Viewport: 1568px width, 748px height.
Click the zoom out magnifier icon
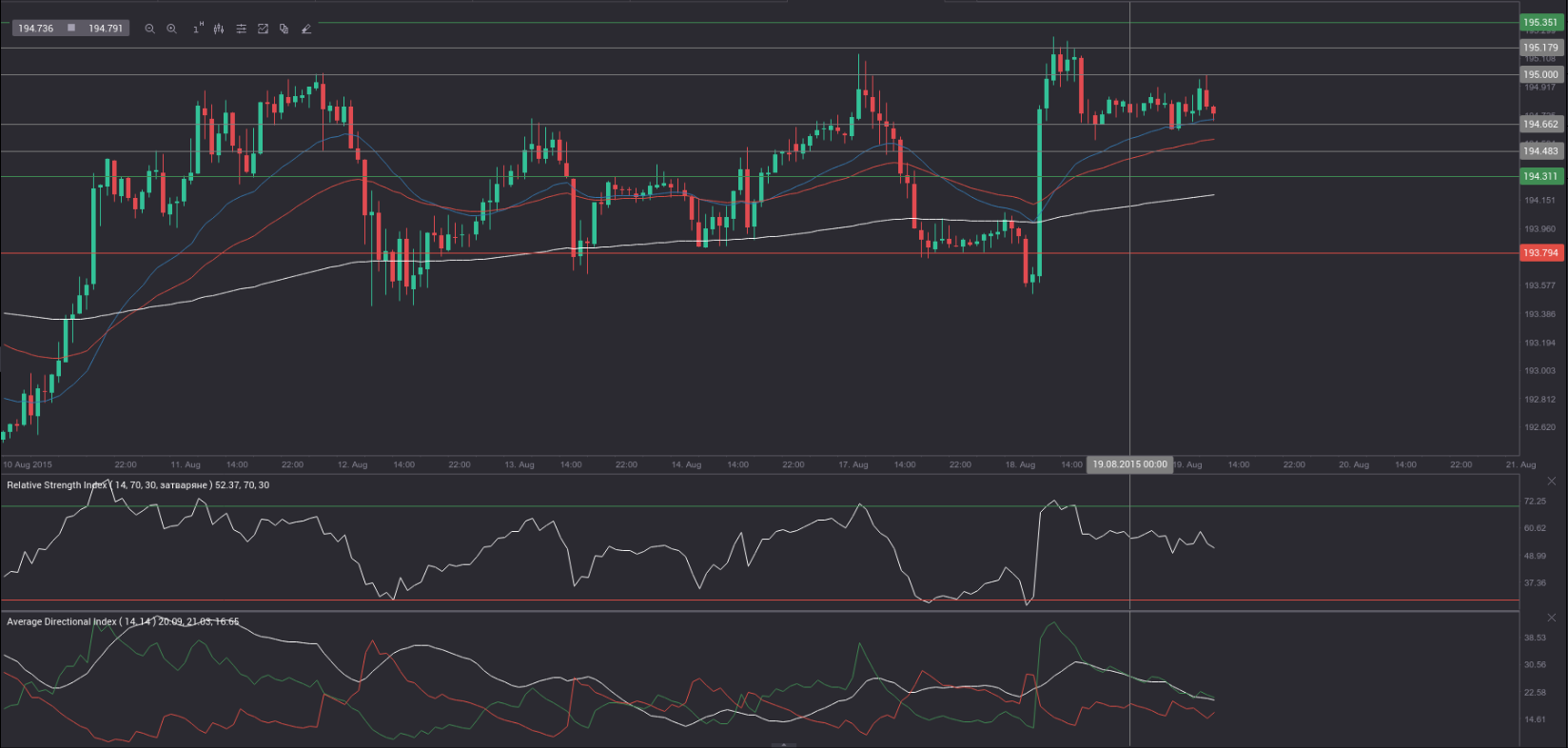click(x=149, y=29)
